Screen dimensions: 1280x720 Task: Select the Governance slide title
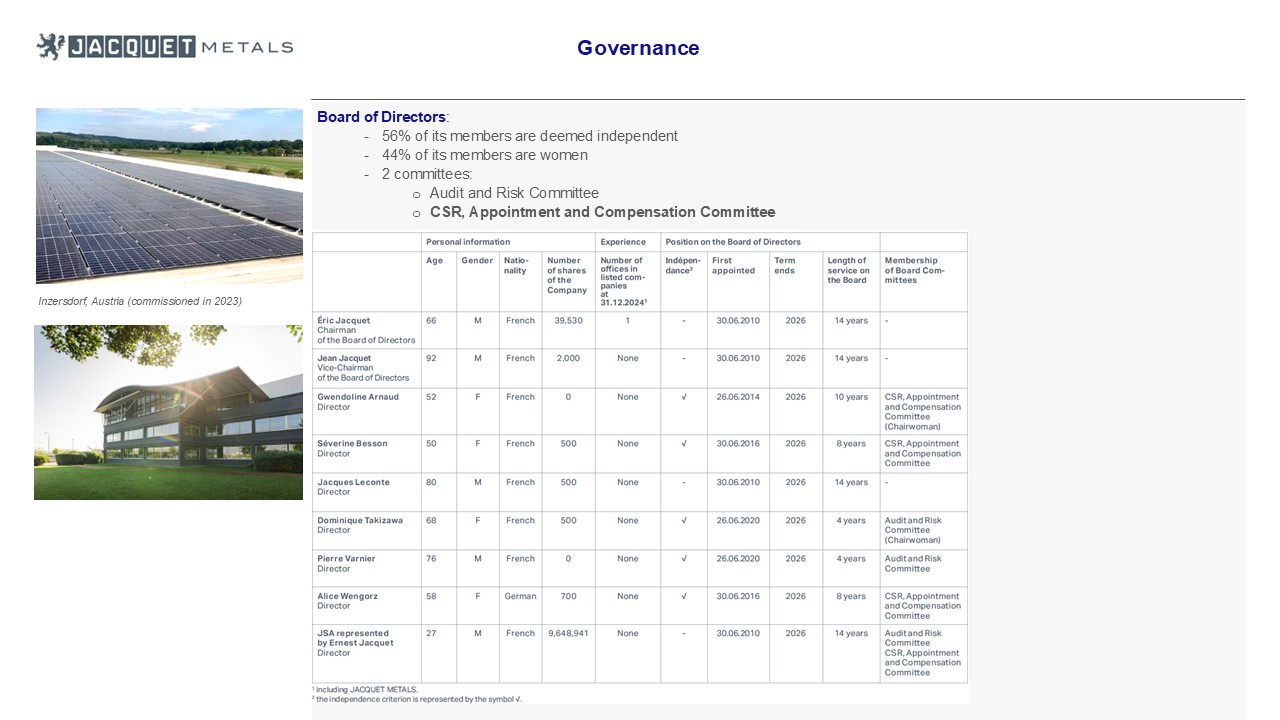[638, 48]
